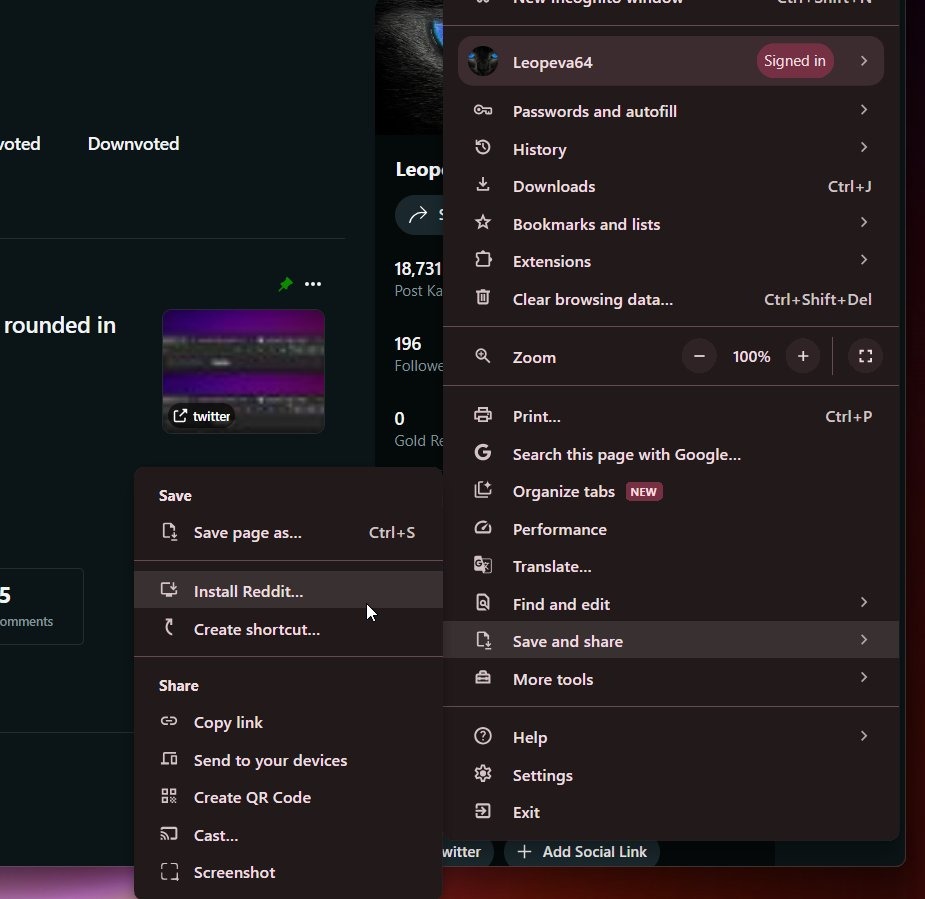Click the Google G icon
Screen dimensions: 925x899
[x=483, y=452]
